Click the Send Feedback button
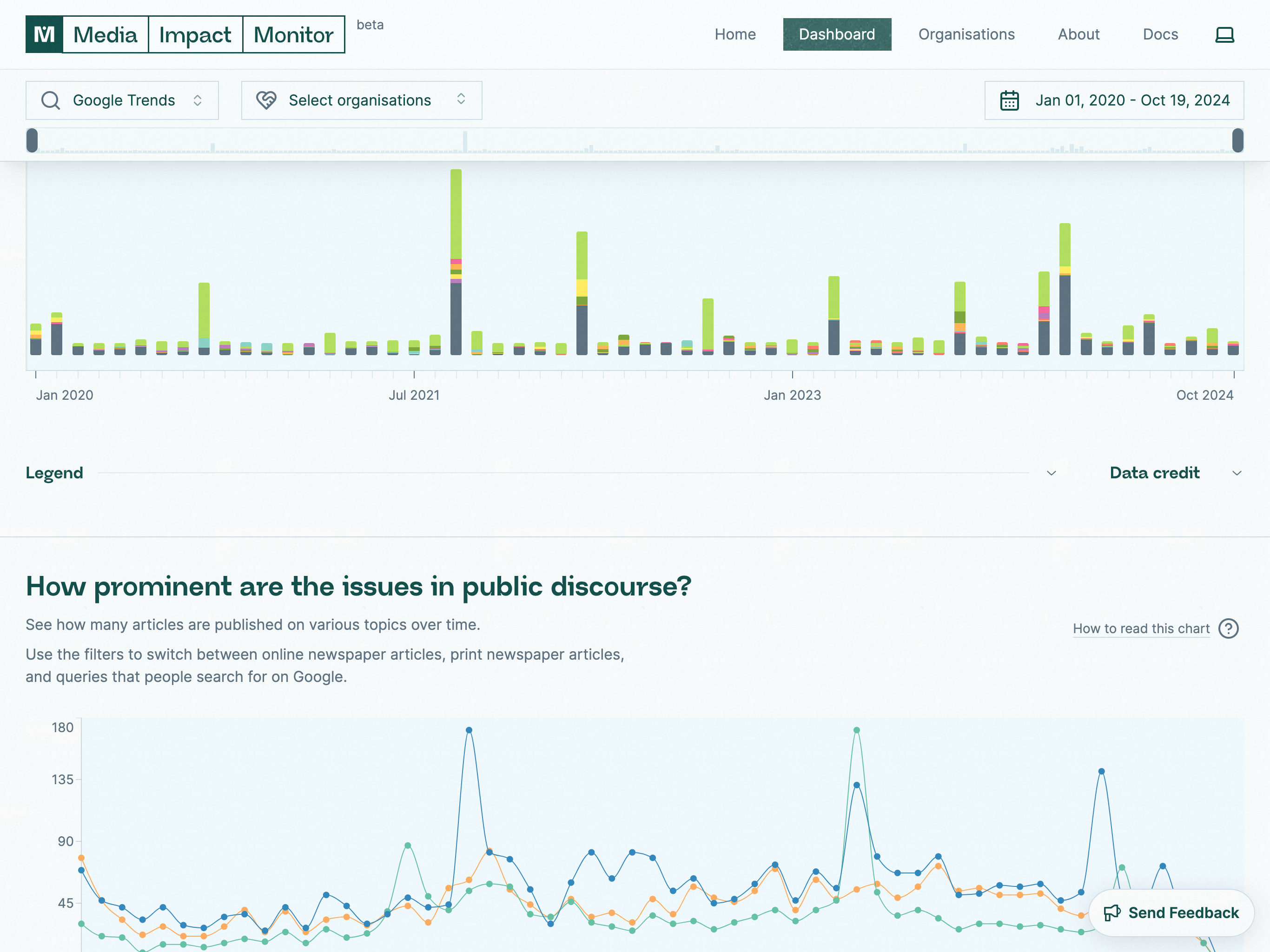The width and height of the screenshot is (1270, 952). click(x=1171, y=913)
